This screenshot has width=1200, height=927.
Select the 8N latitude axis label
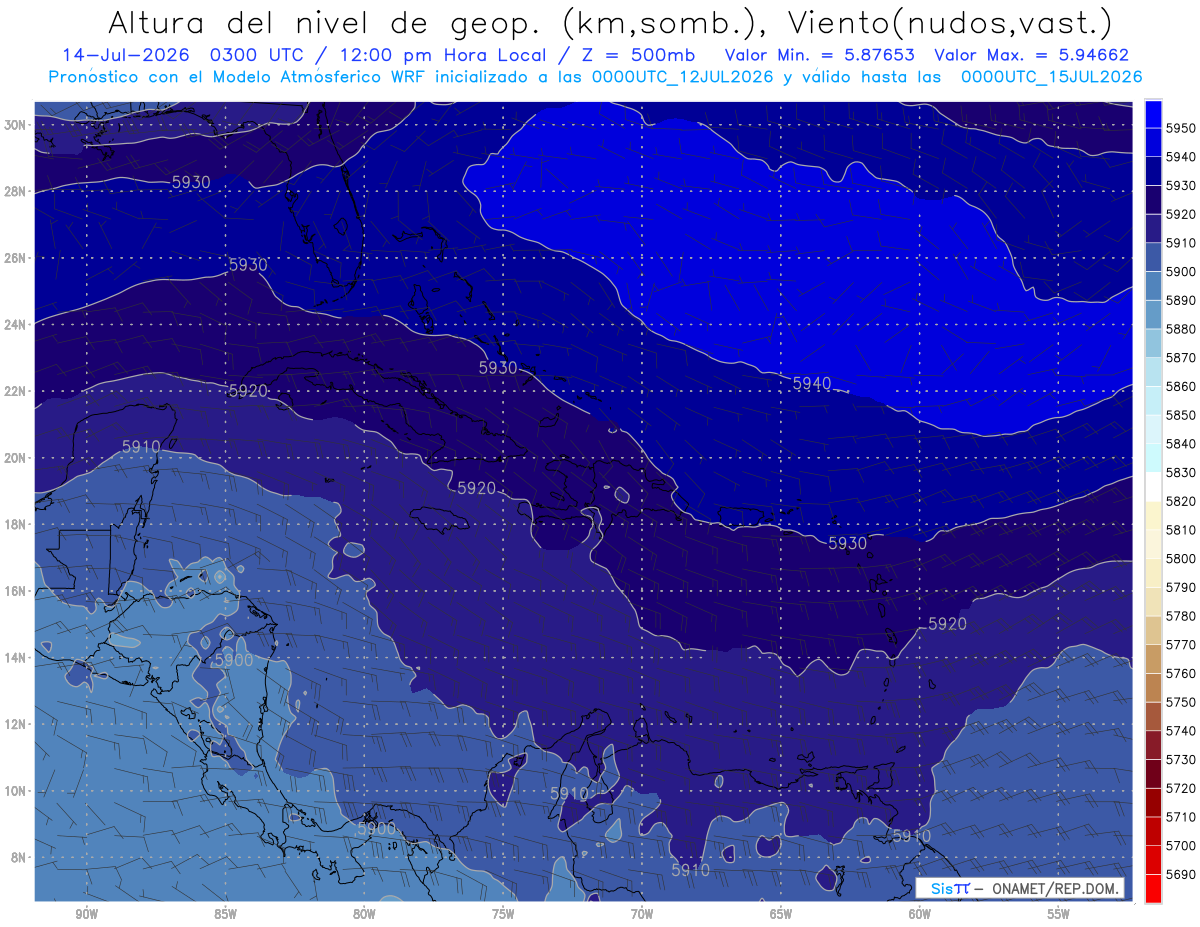[x=18, y=858]
